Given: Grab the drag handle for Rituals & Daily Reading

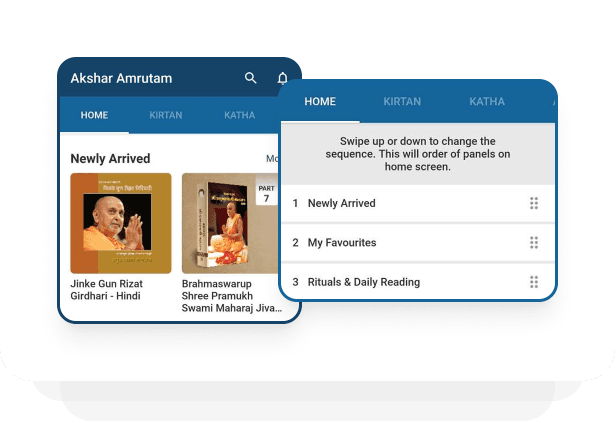Looking at the screenshot, I should pyautogui.click(x=534, y=282).
